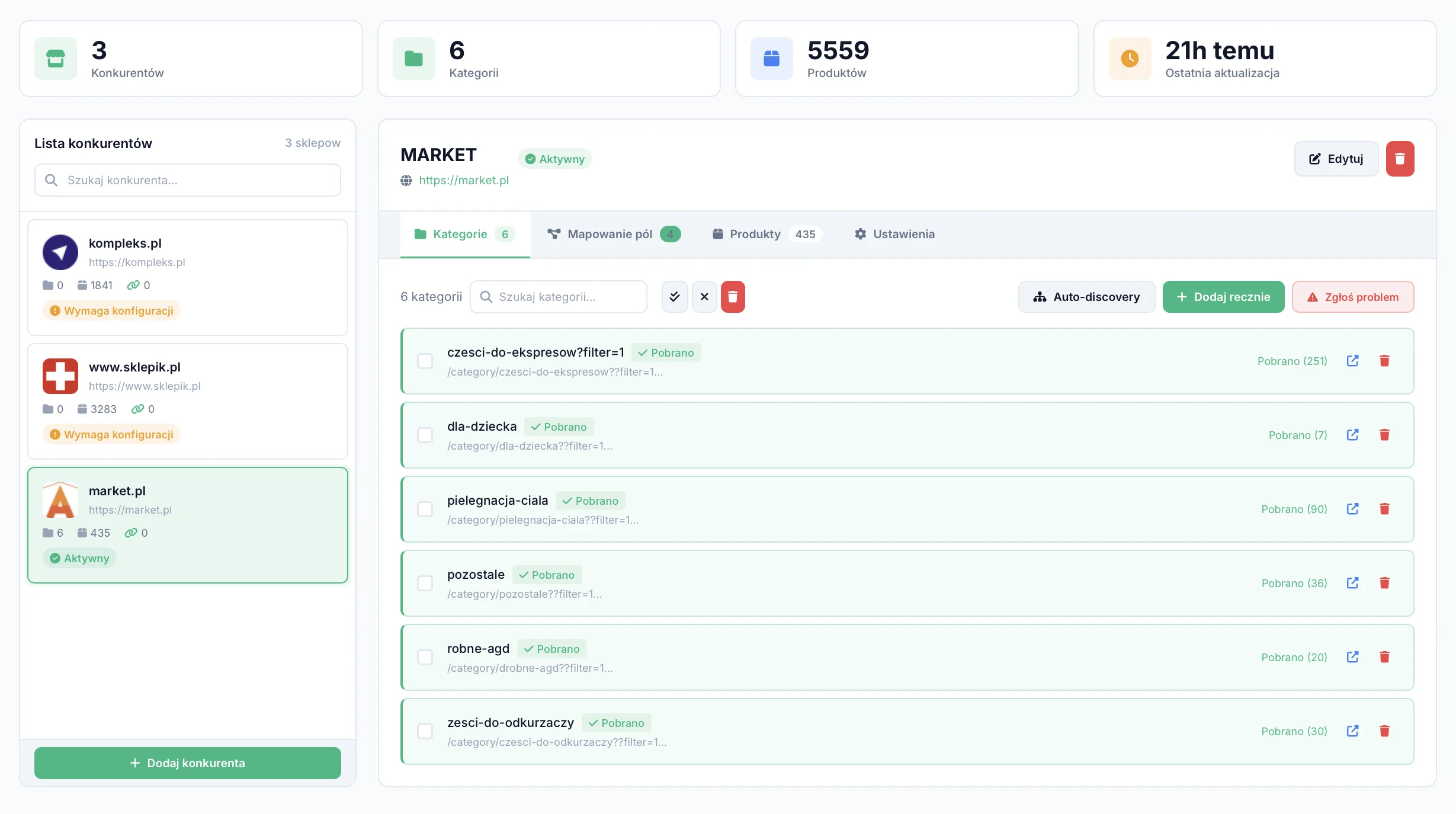Open czesci-do-ekspresow category external link
1456x814 pixels.
[x=1352, y=361]
